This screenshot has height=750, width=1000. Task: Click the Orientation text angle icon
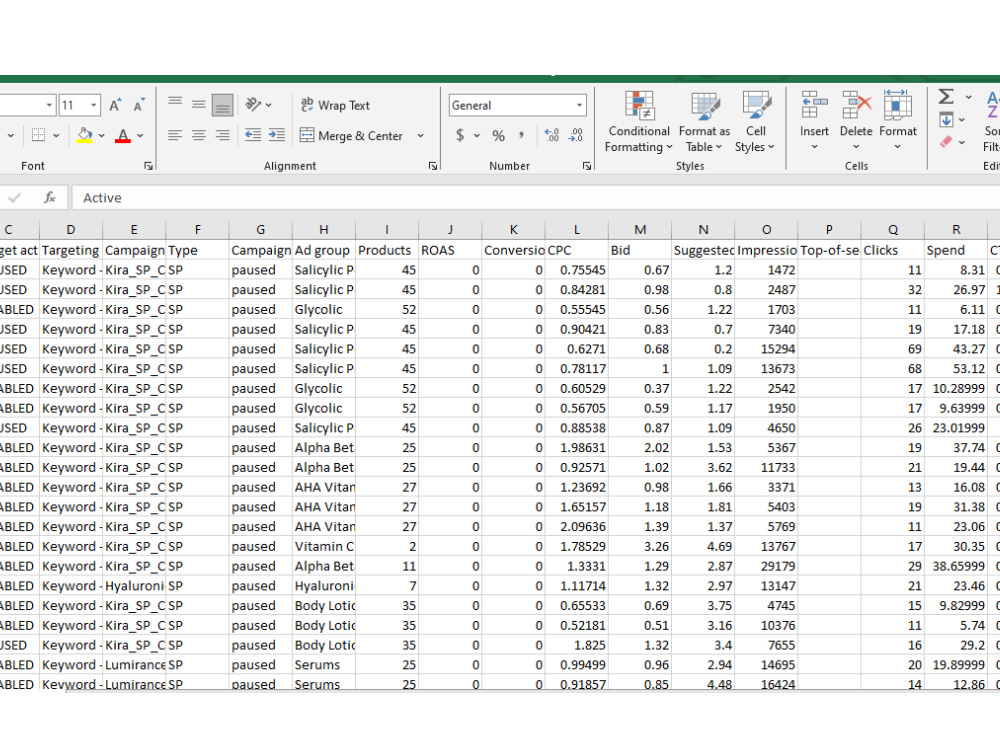pos(254,105)
